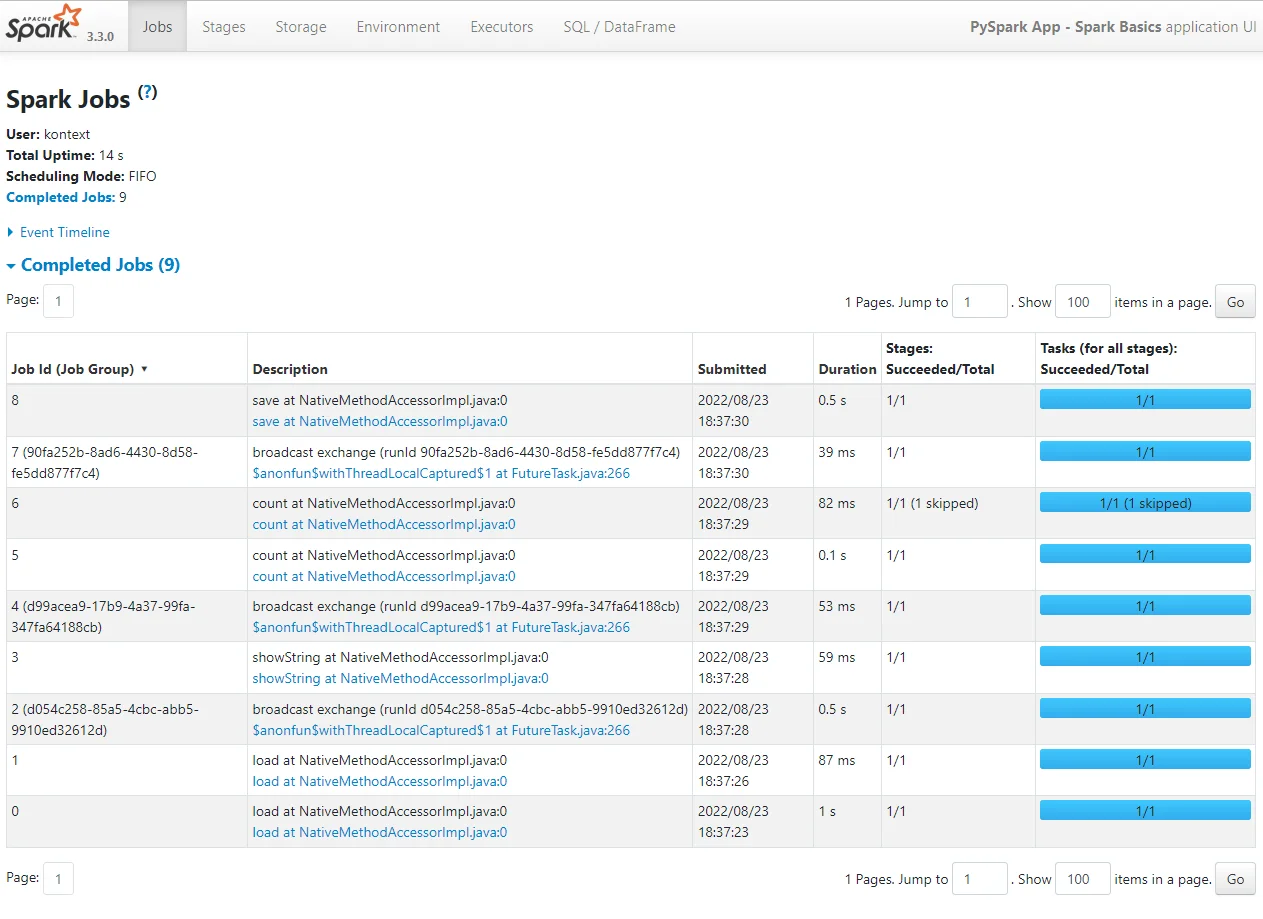Open the save job description link
This screenshot has height=919, width=1263.
pos(379,422)
